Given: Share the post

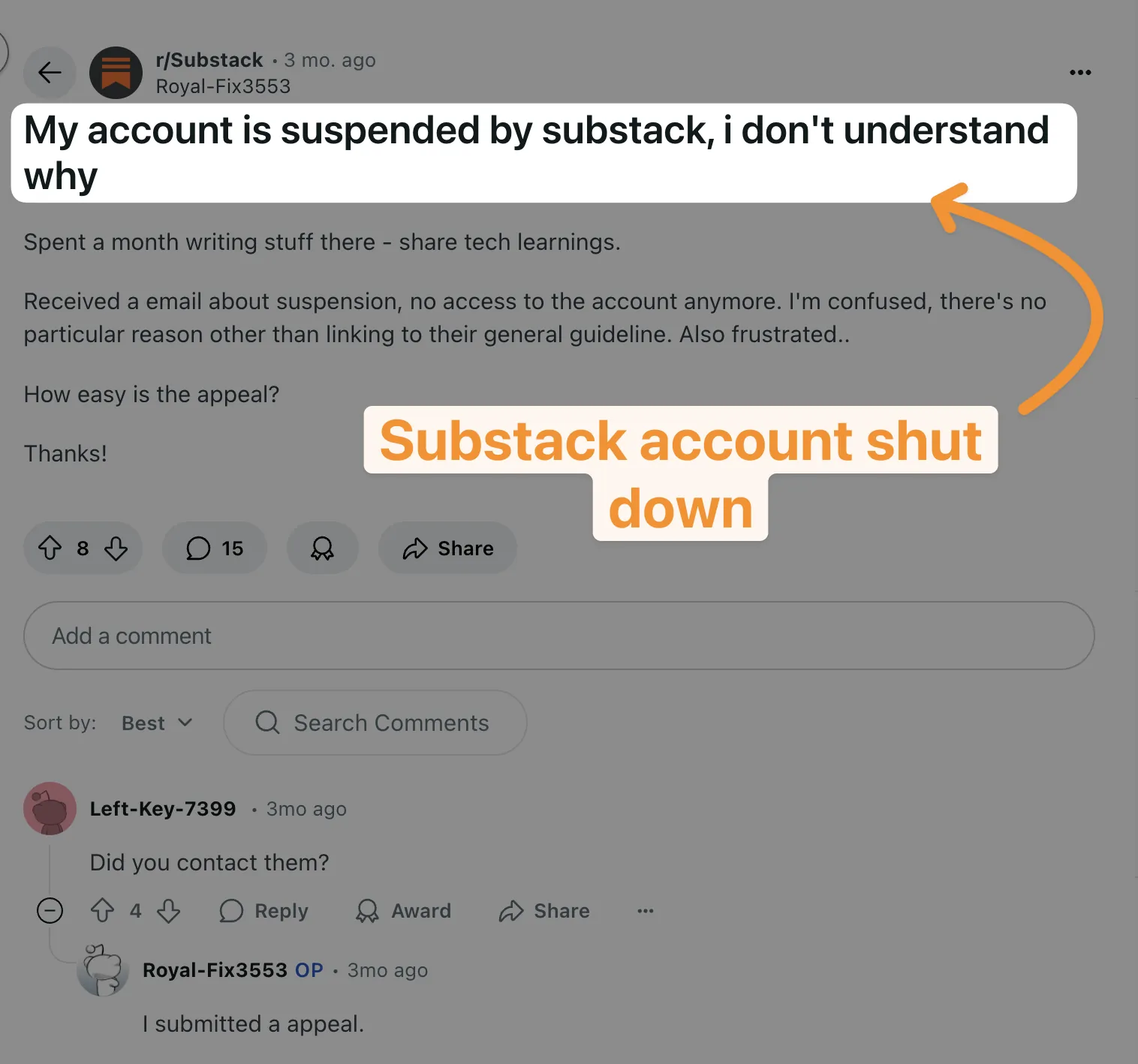Looking at the screenshot, I should (448, 549).
